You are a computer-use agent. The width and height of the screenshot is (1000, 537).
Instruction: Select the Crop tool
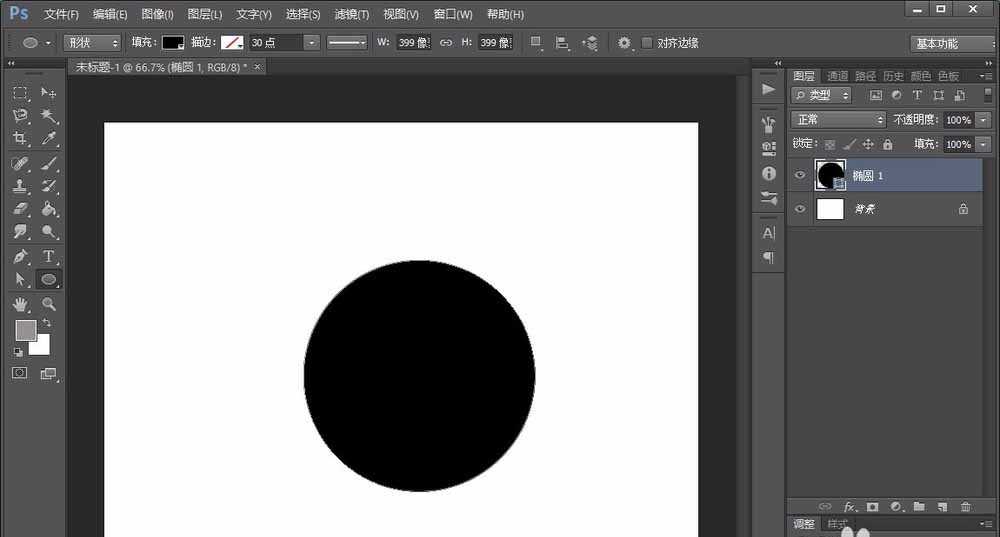(x=20, y=139)
